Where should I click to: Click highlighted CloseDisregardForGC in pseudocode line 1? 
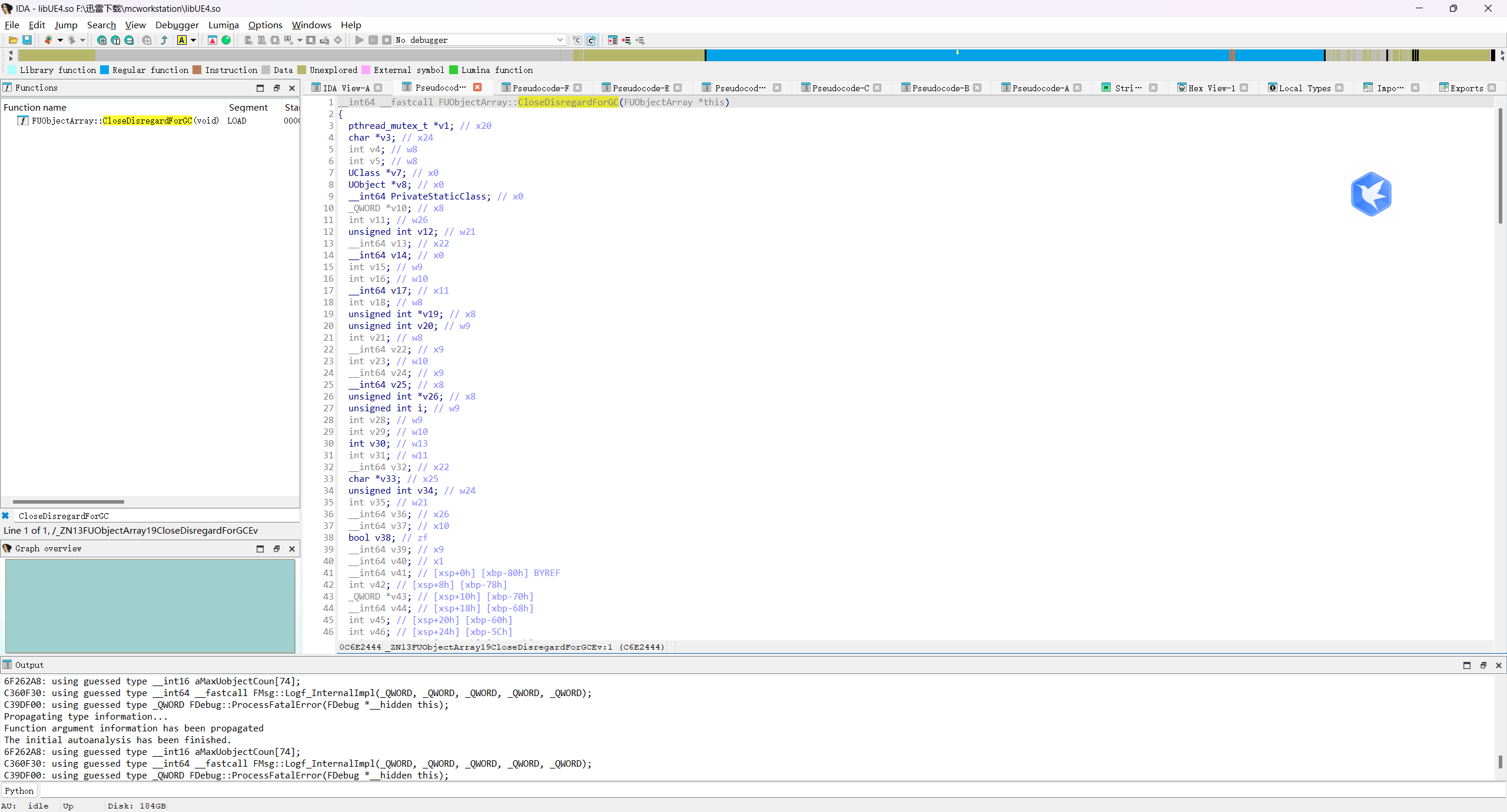pos(568,102)
